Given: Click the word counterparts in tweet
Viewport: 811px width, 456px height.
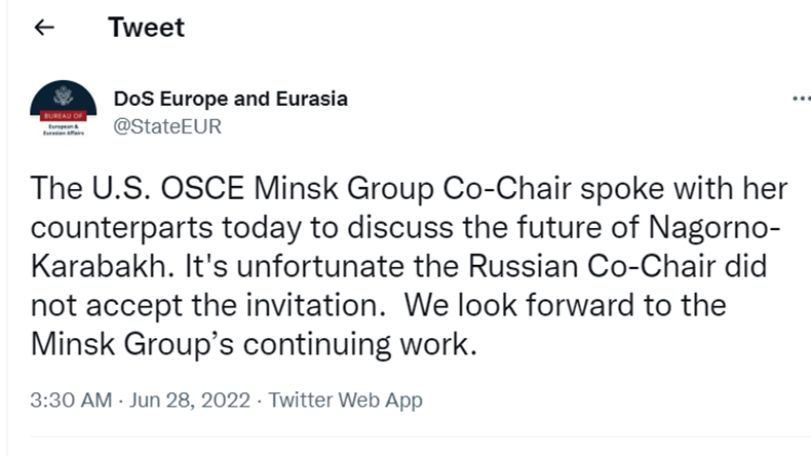Looking at the screenshot, I should [122, 229].
